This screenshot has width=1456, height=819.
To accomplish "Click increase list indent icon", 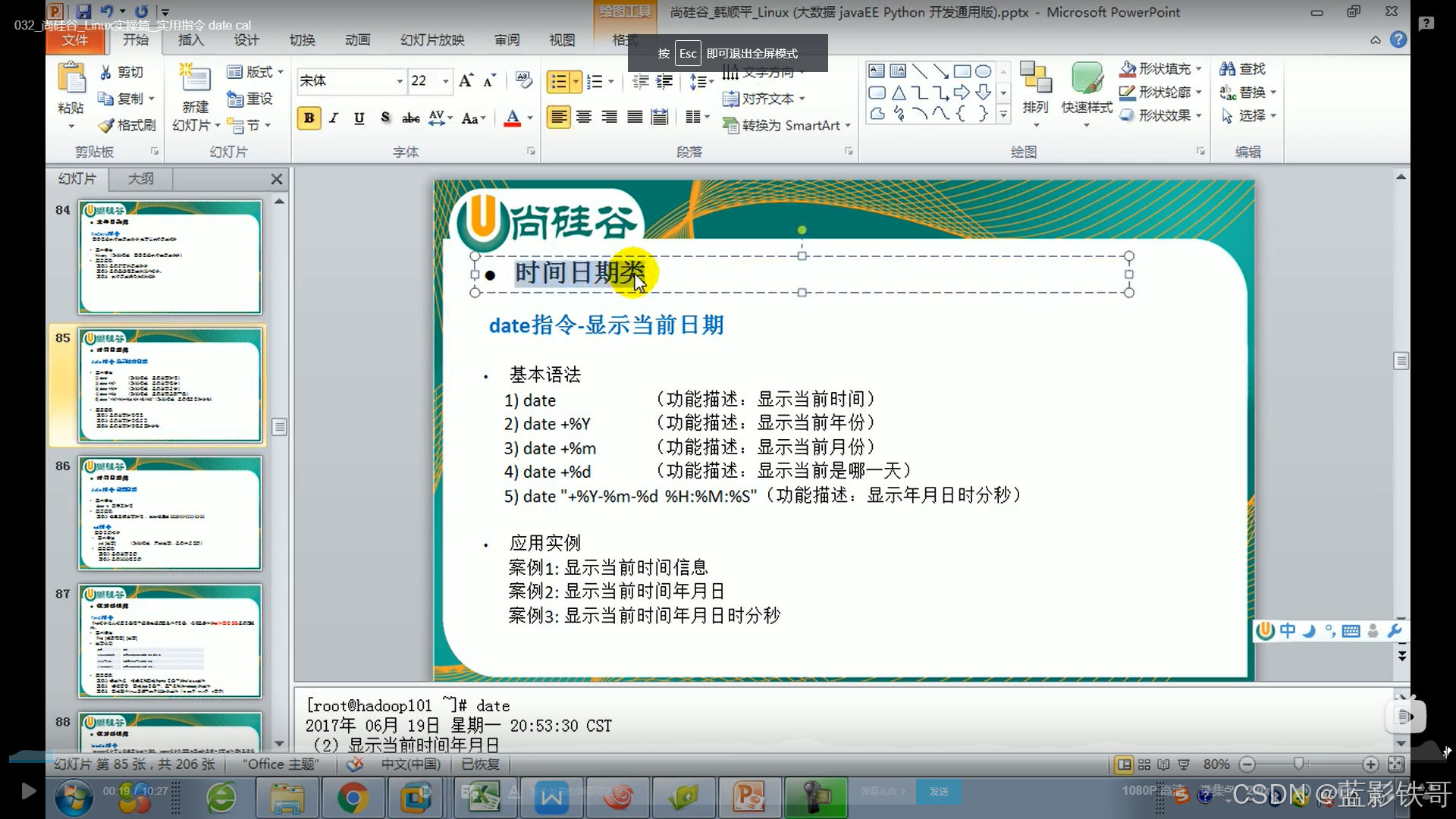I will (x=665, y=81).
